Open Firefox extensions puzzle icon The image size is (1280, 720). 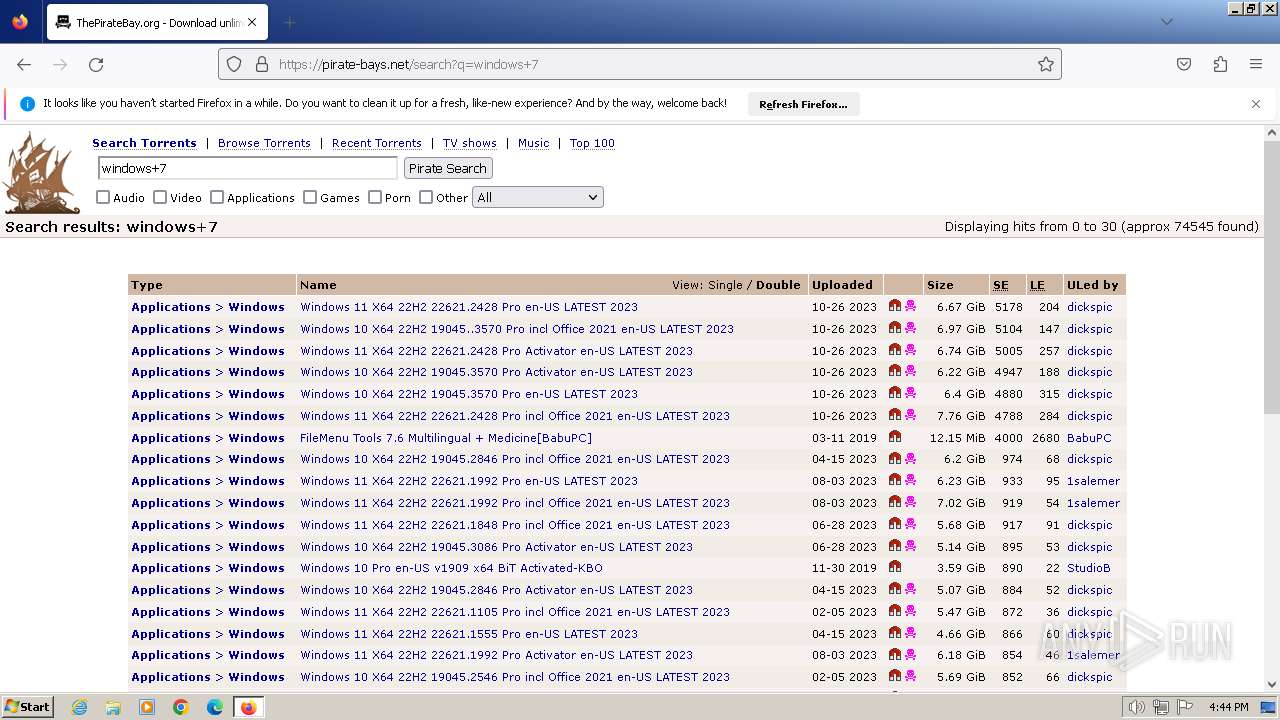[1220, 64]
